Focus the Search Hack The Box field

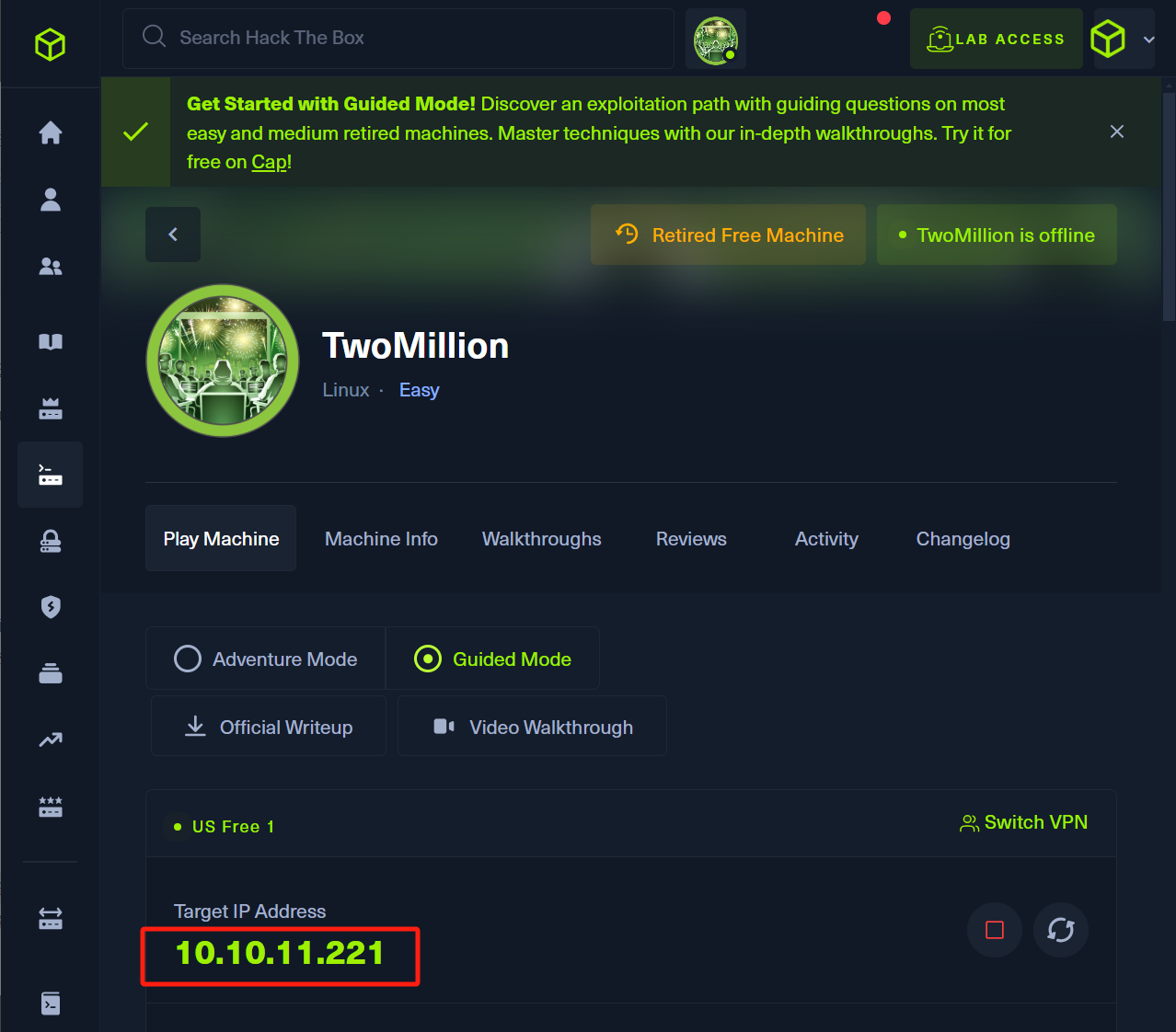click(398, 39)
